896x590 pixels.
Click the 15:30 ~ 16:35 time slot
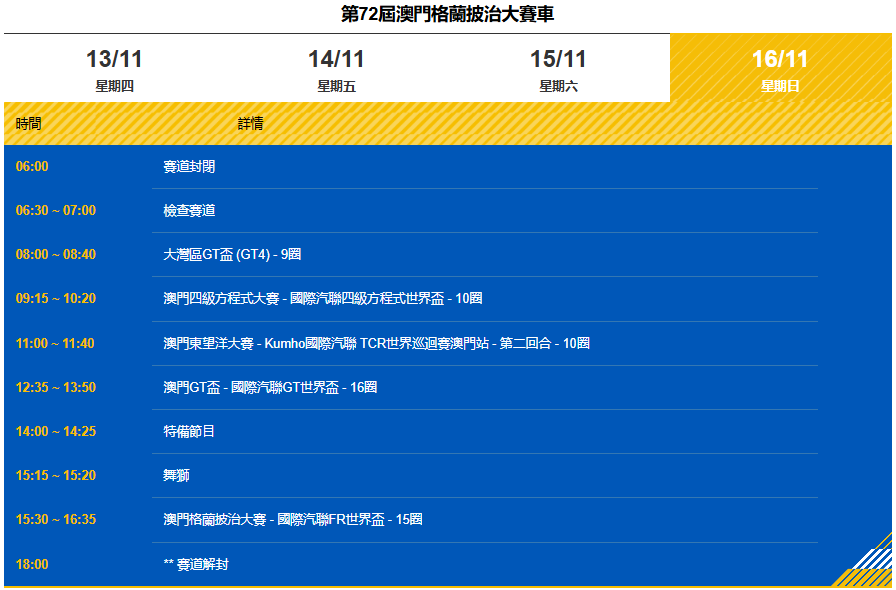click(56, 520)
